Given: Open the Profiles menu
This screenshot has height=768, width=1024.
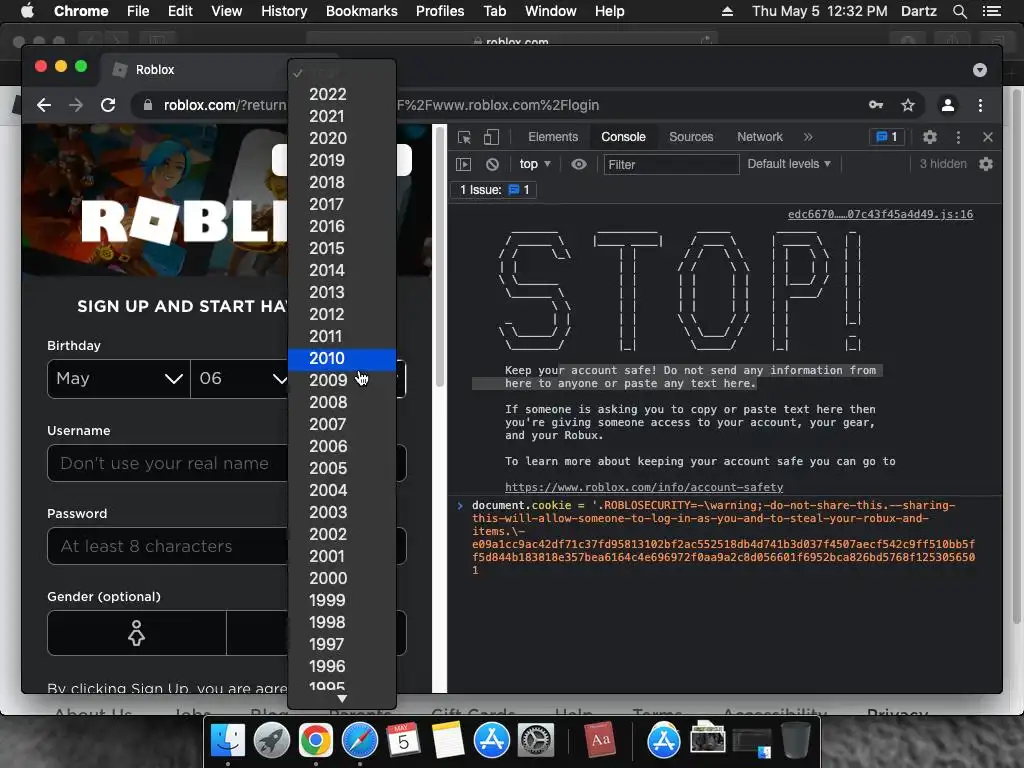Looking at the screenshot, I should click(440, 11).
